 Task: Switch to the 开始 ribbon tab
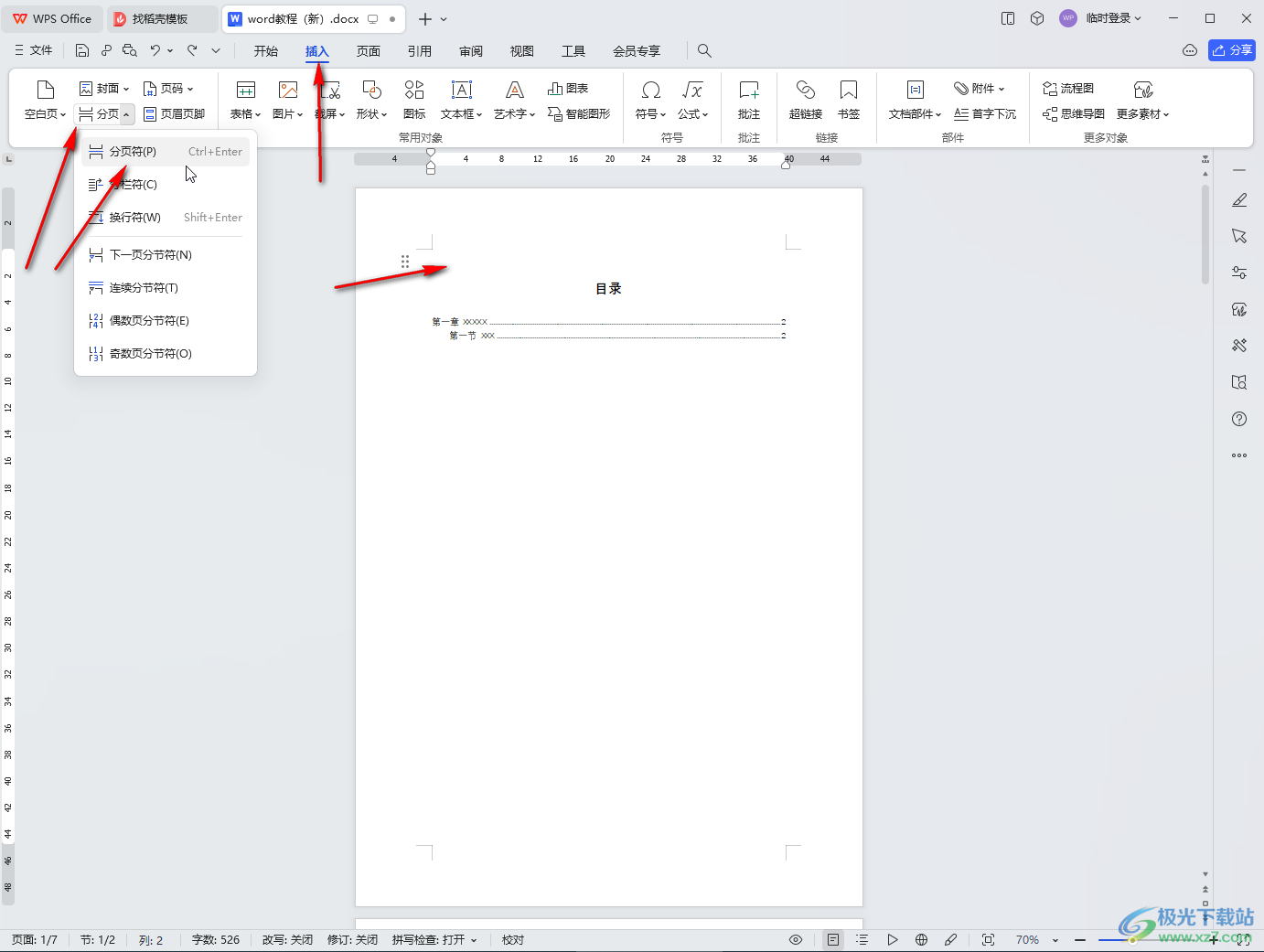click(x=266, y=51)
